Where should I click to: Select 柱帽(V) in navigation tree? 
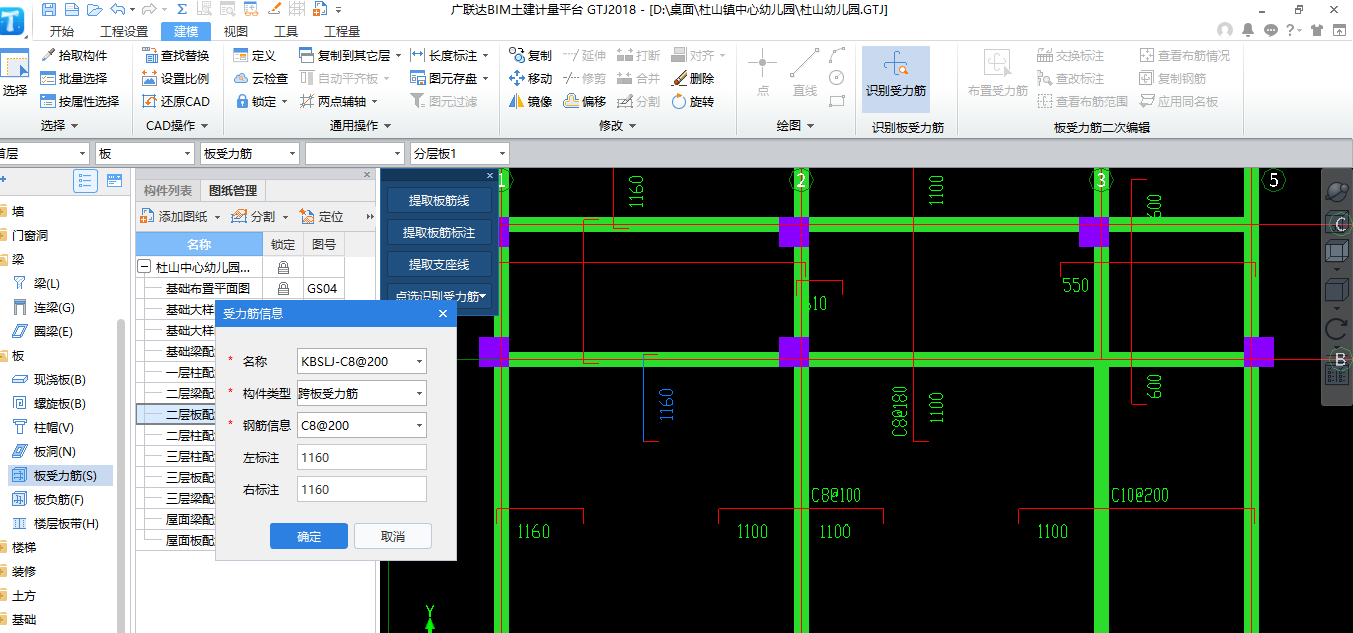[x=54, y=427]
